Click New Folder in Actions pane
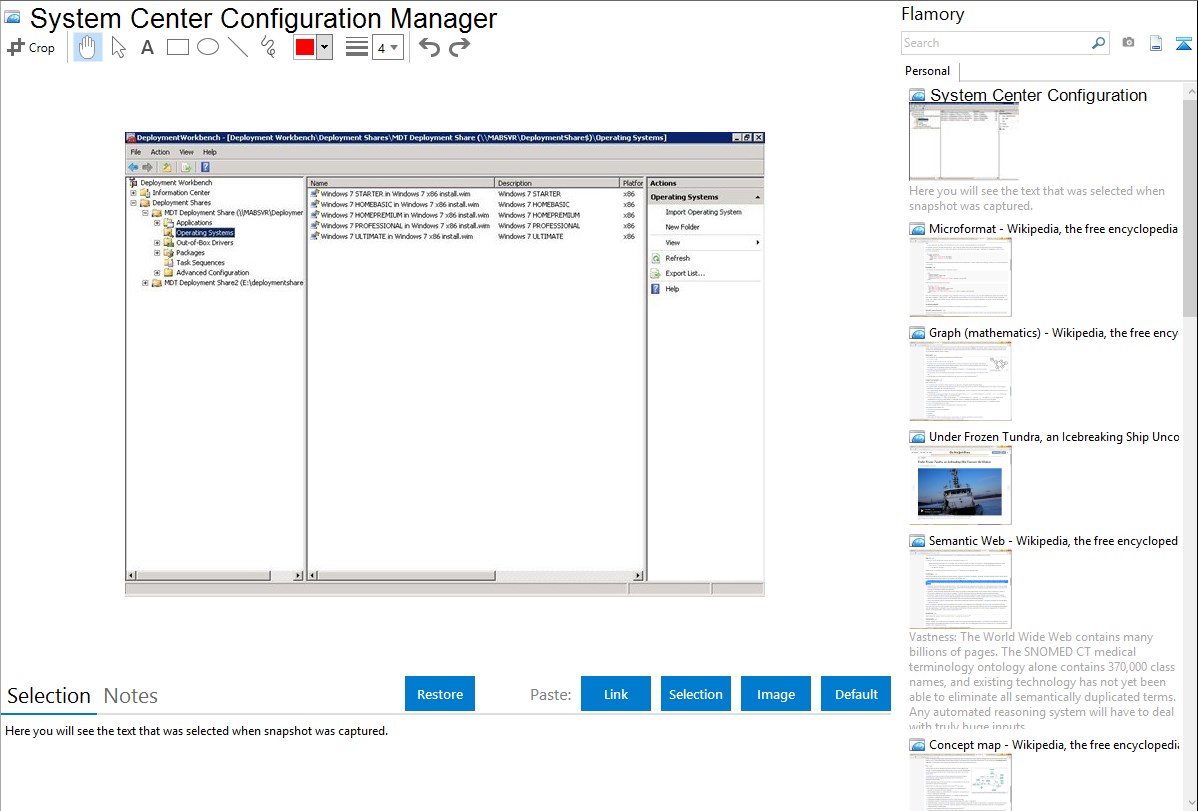1198x811 pixels. coord(682,227)
